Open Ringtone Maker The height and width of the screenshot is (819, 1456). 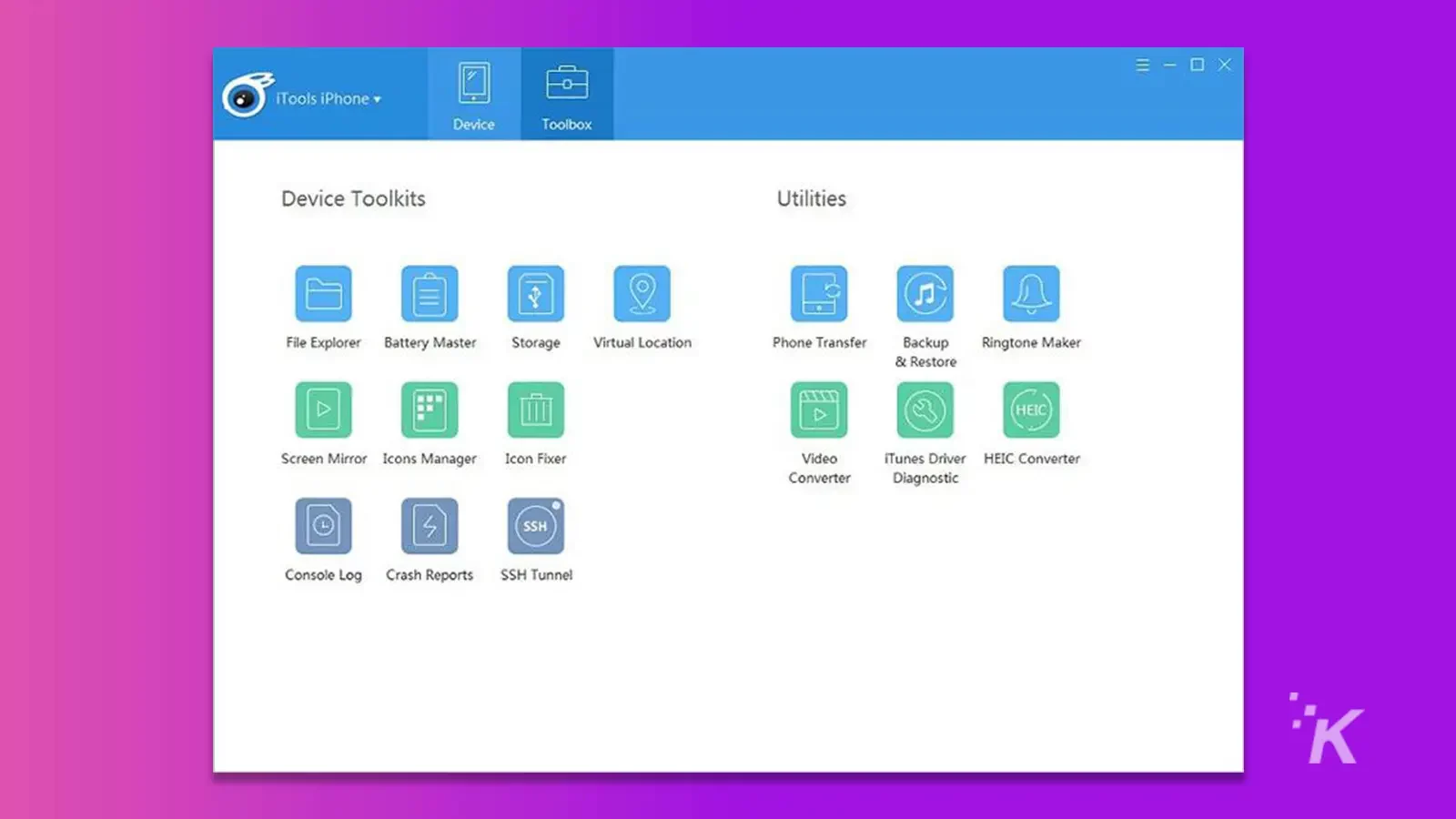1031,294
